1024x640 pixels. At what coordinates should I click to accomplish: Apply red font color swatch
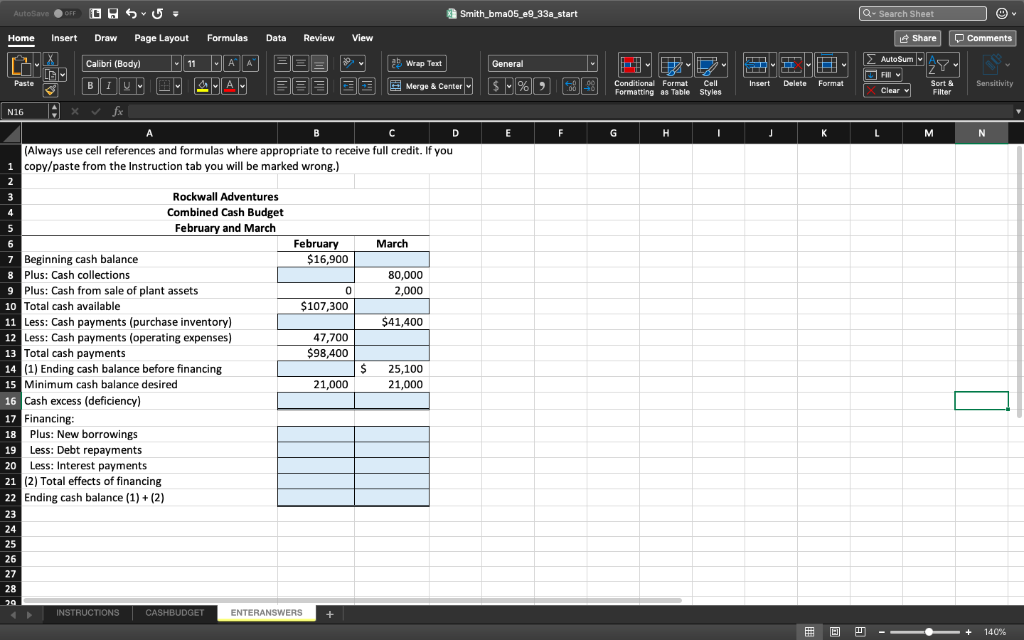229,86
